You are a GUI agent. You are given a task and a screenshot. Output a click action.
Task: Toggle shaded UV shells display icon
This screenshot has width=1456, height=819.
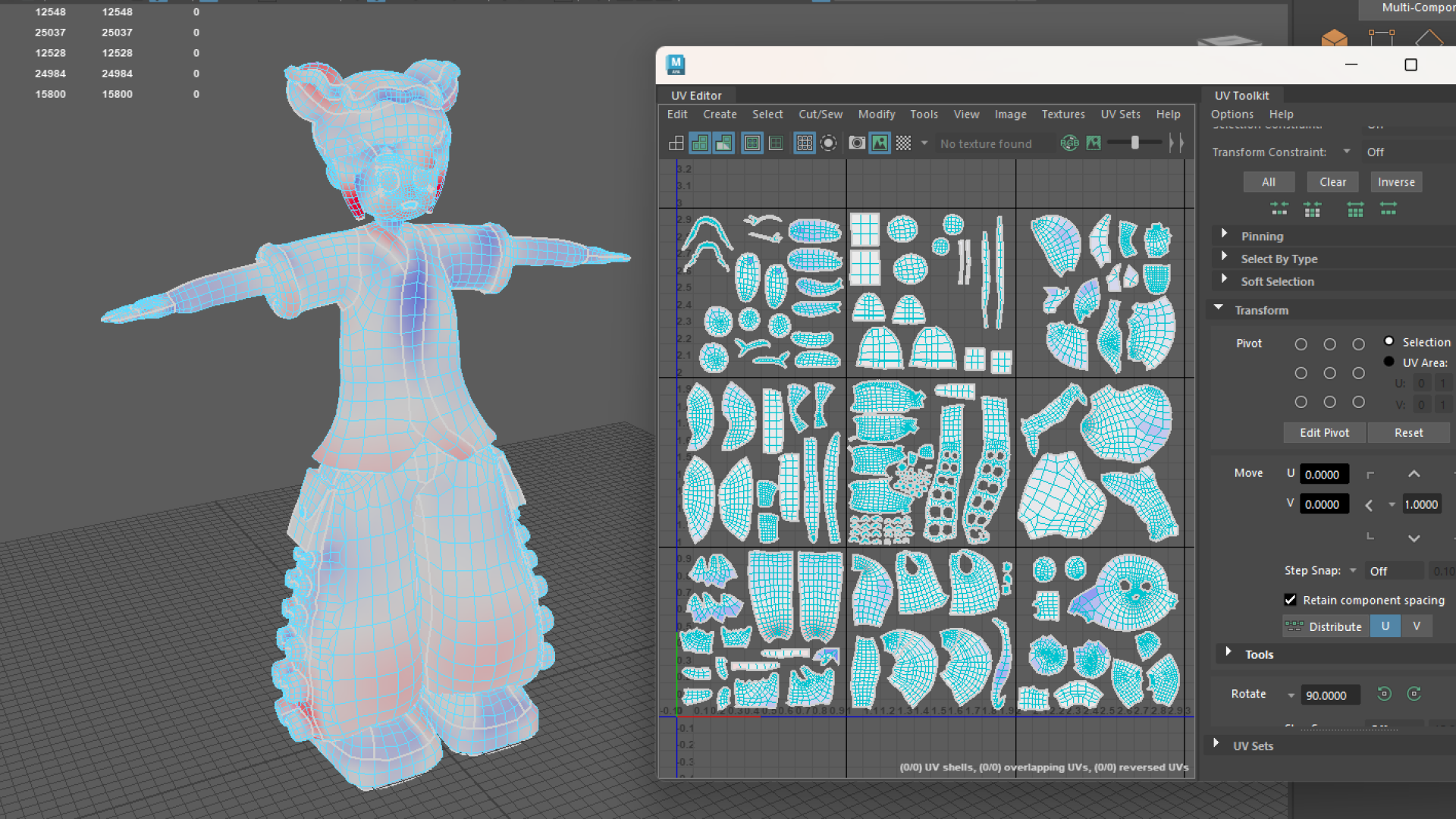[x=700, y=143]
